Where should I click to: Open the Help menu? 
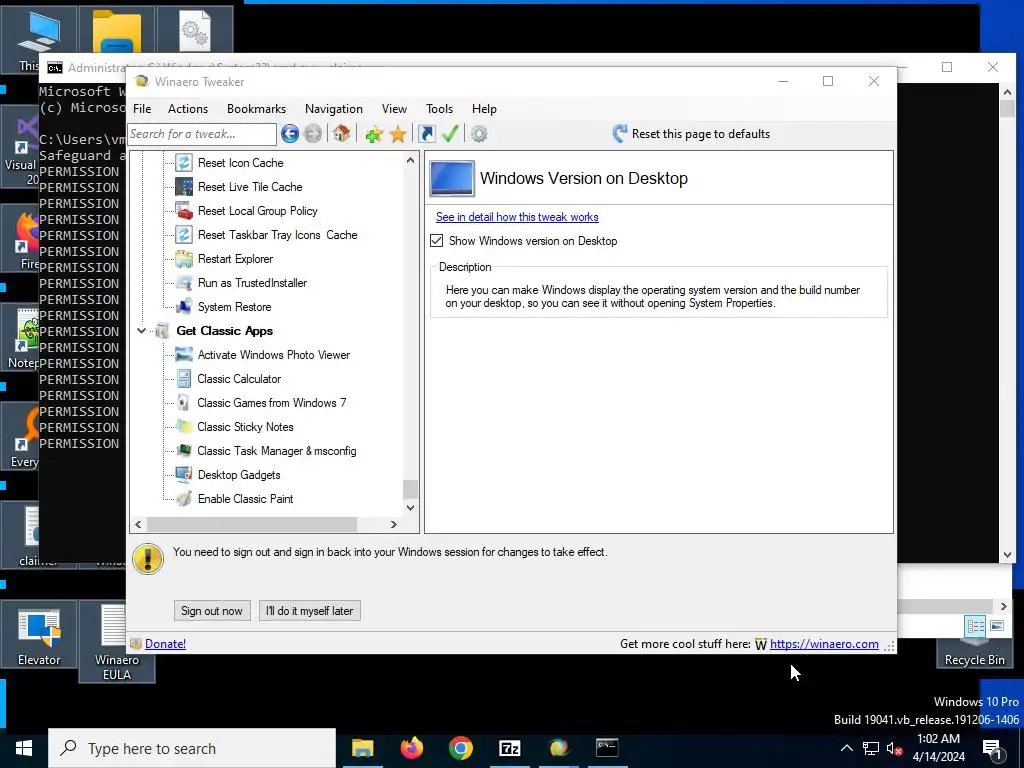485,109
